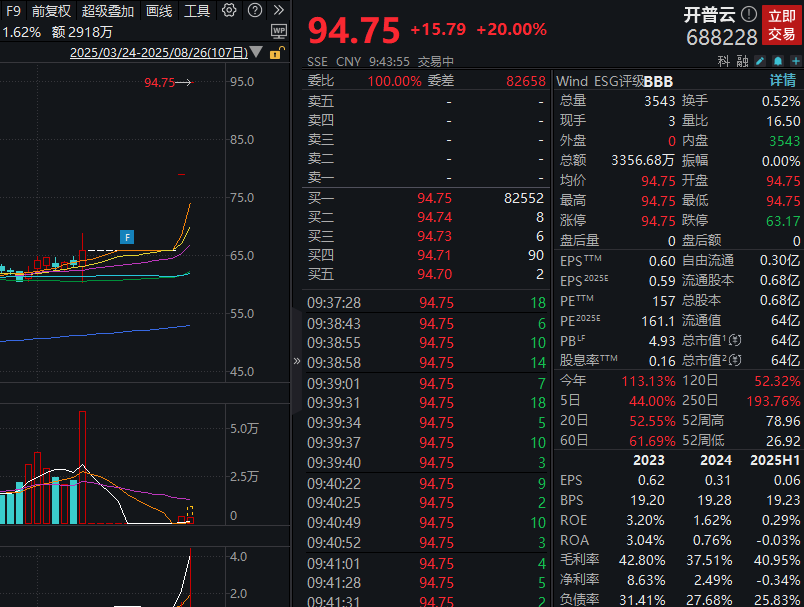
Task: Click the F marker on chart
Action: (x=127, y=237)
